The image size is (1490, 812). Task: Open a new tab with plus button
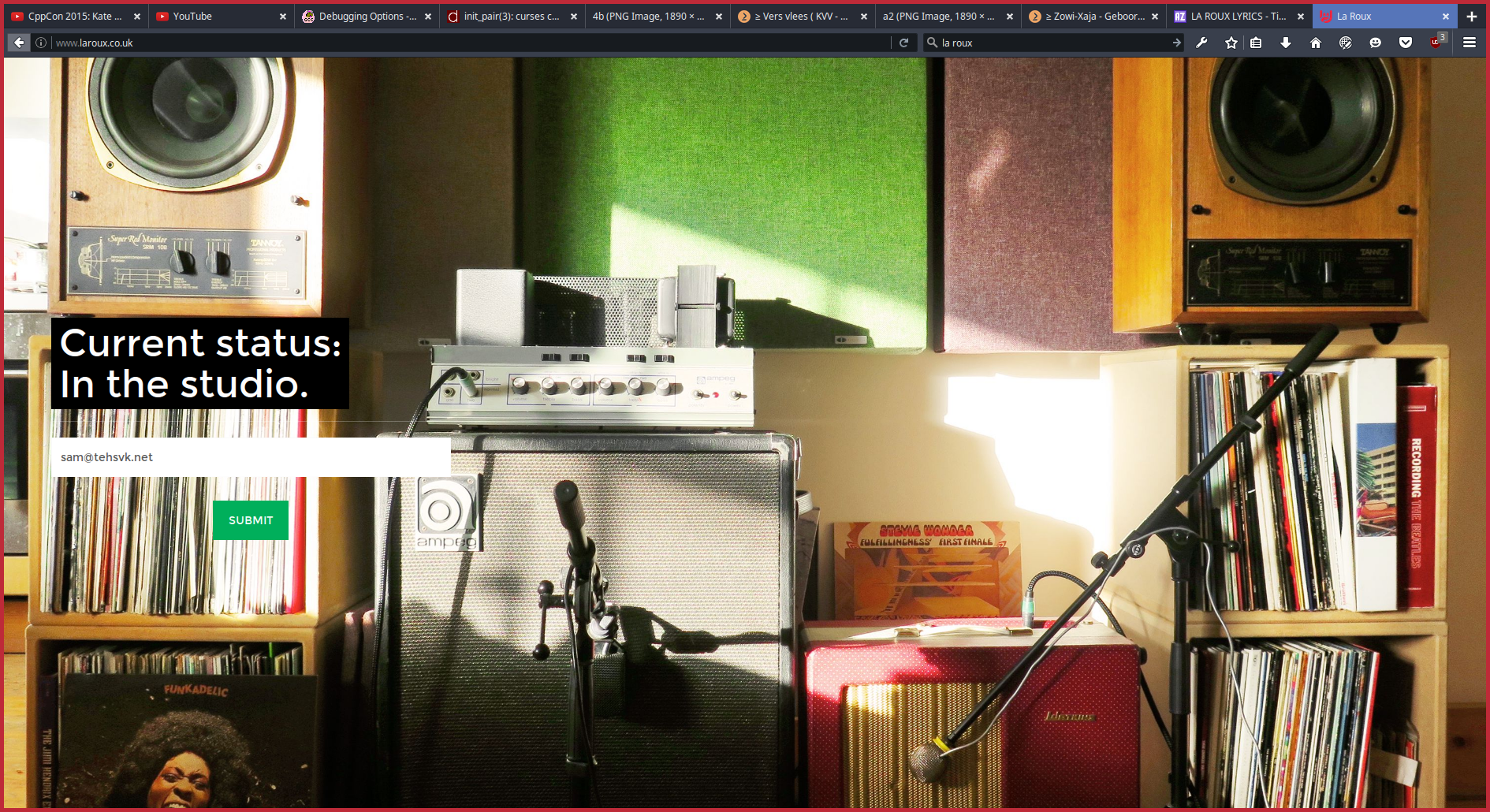pos(1471,16)
